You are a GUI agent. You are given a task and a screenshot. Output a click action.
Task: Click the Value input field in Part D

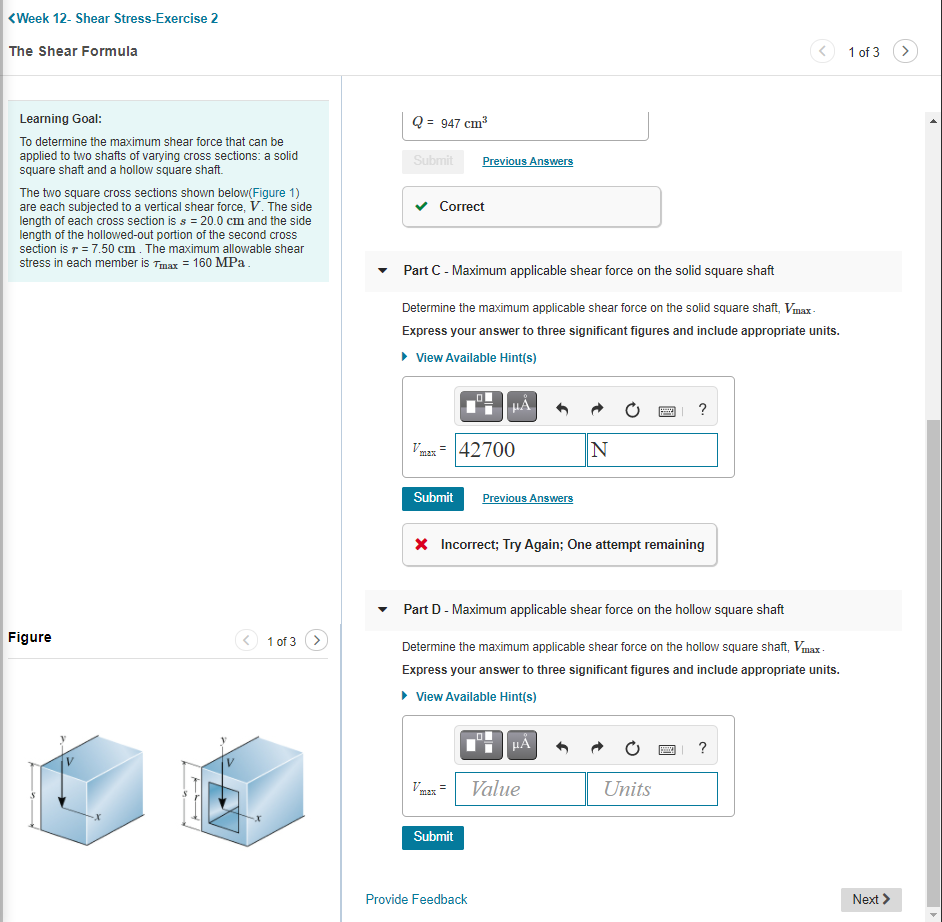519,788
